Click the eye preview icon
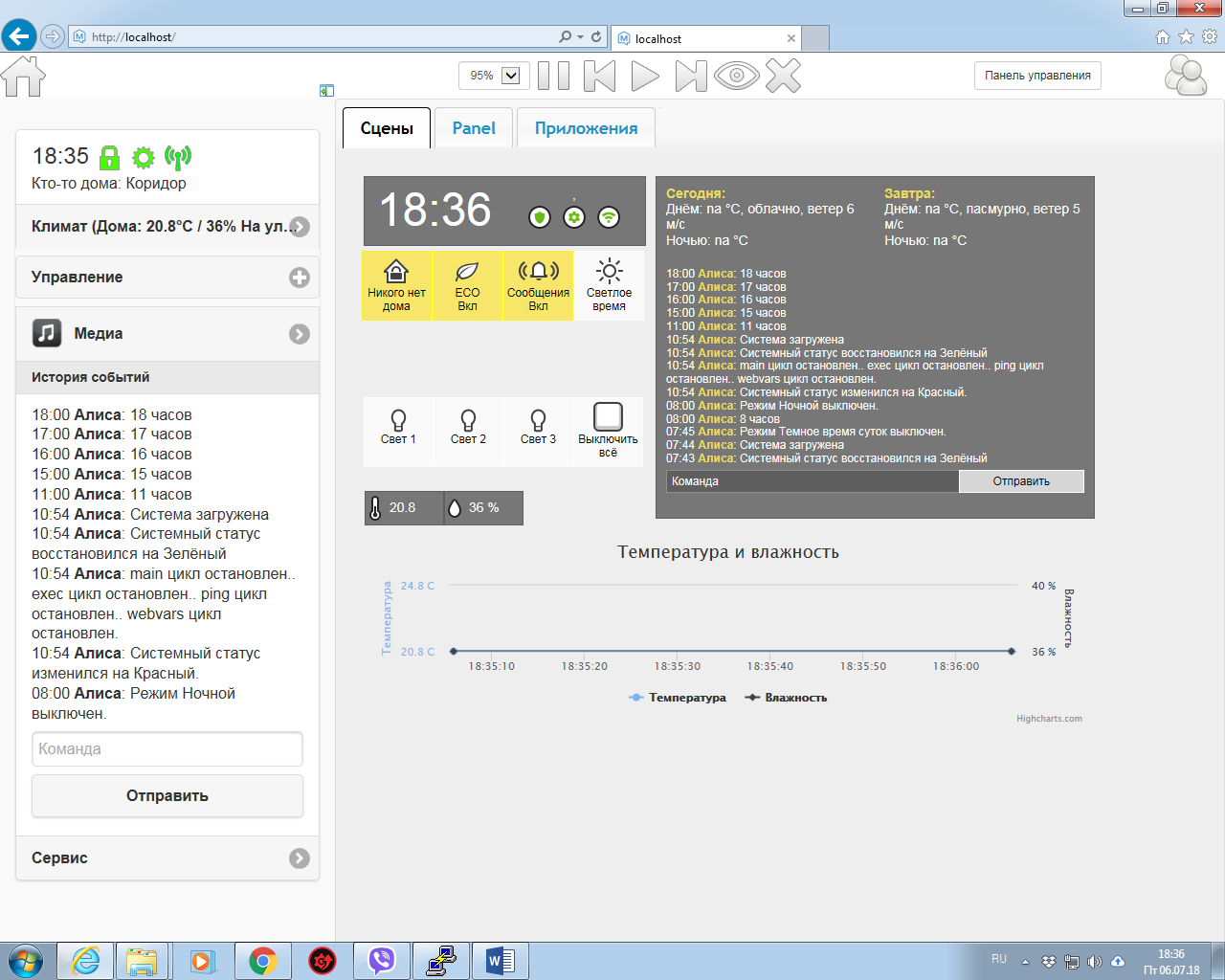 tap(736, 76)
